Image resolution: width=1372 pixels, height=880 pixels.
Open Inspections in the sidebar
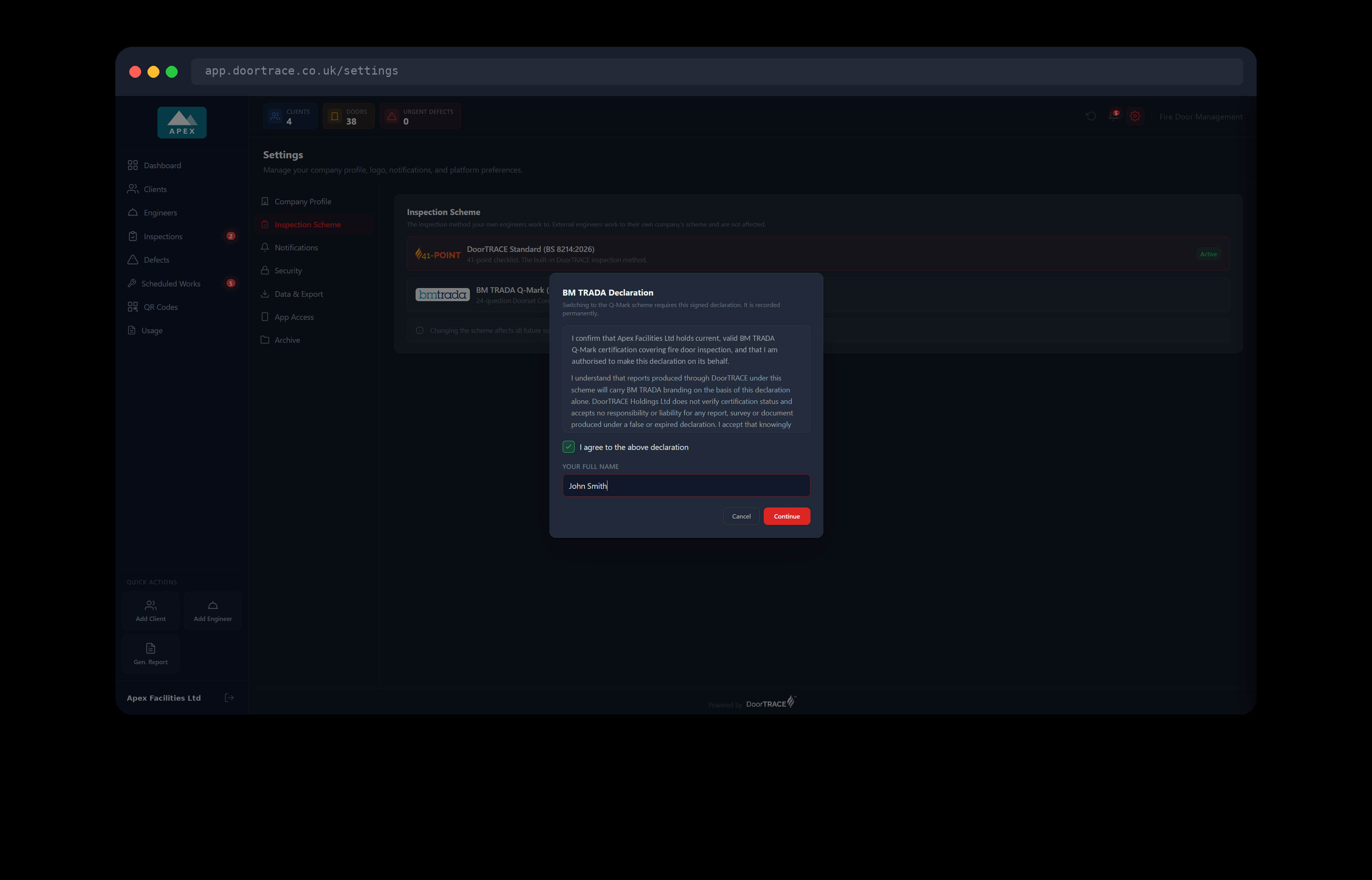point(182,236)
